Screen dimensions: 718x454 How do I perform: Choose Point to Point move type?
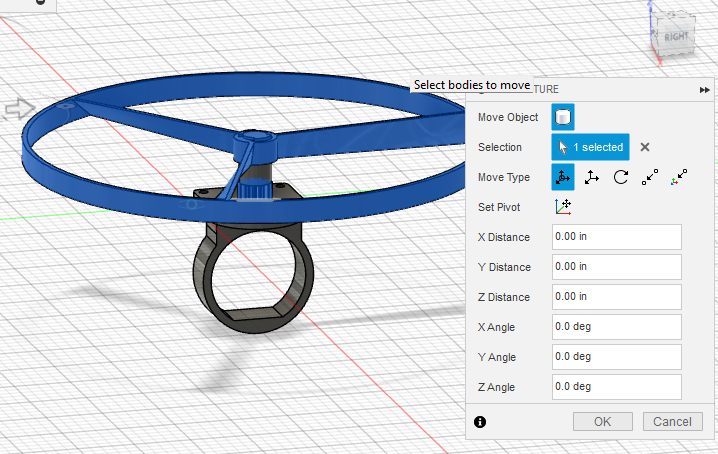click(x=650, y=177)
